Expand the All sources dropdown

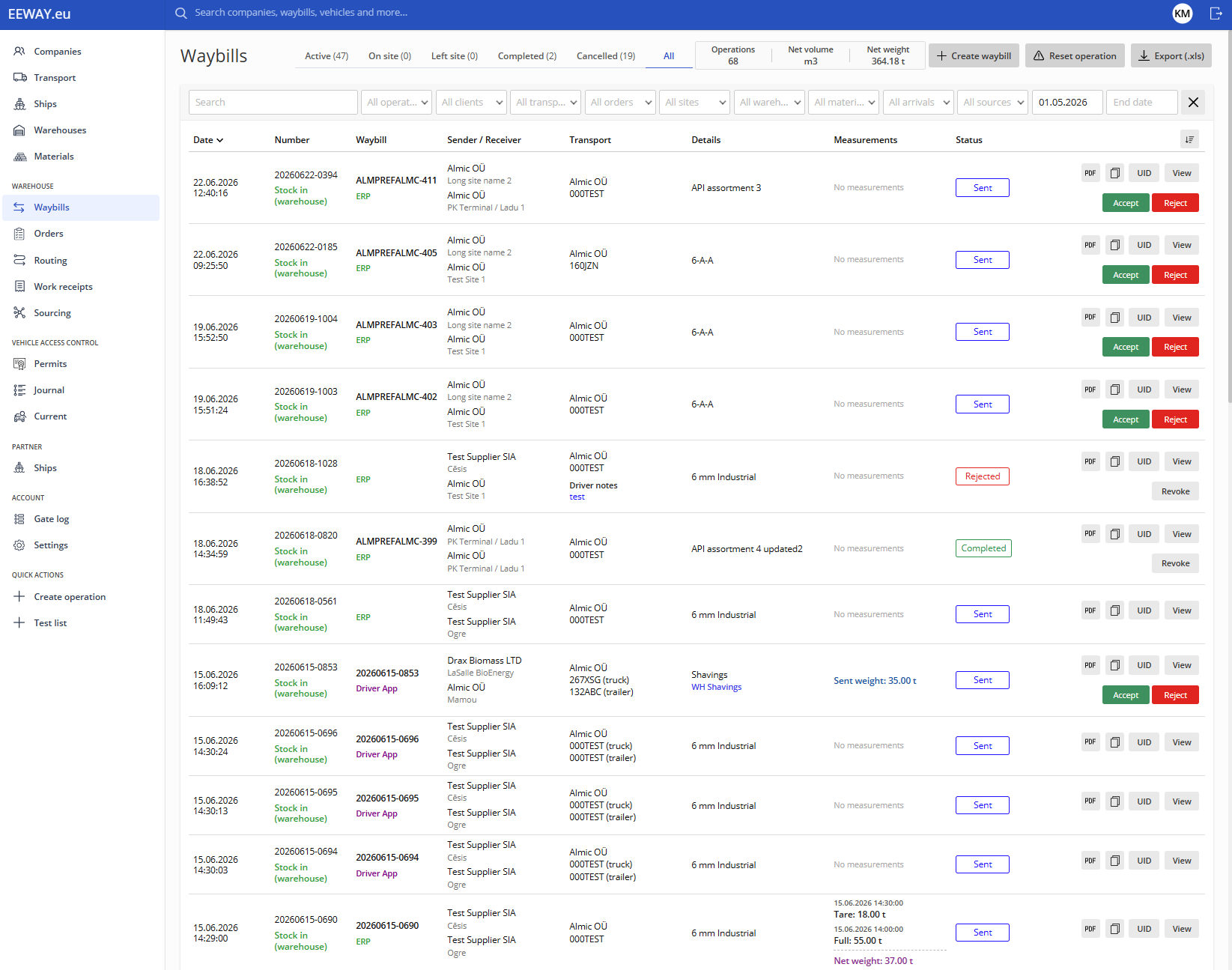coord(992,103)
